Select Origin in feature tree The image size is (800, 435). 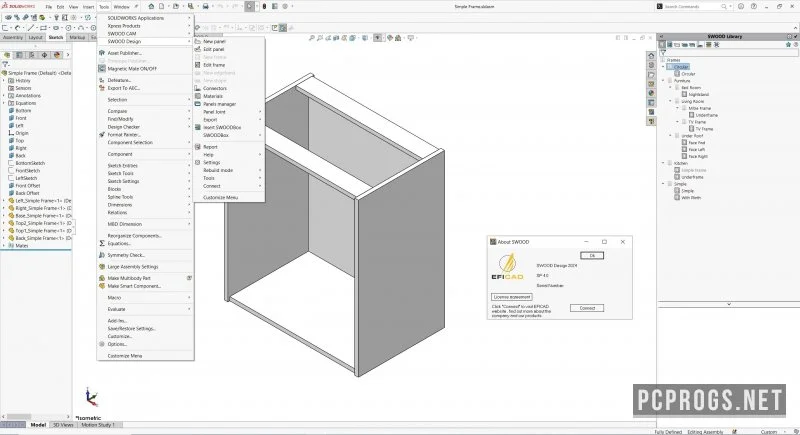(x=21, y=133)
